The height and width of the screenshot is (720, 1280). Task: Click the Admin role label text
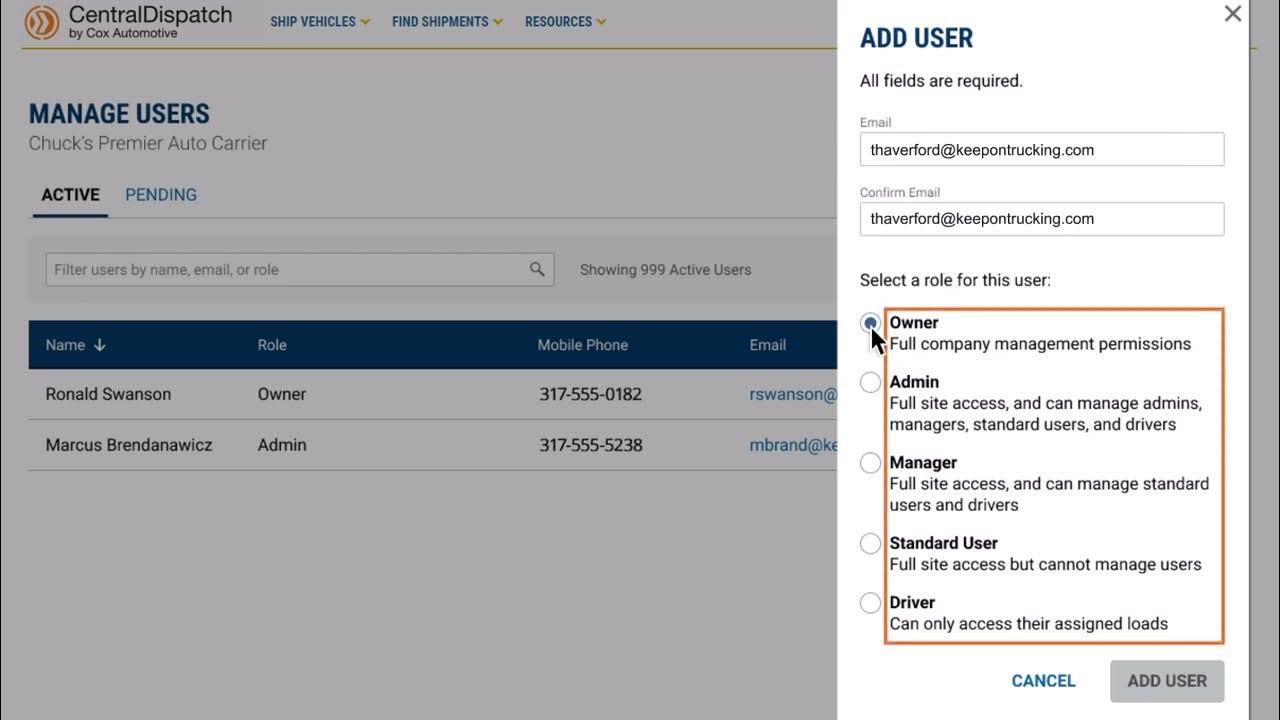click(x=914, y=382)
